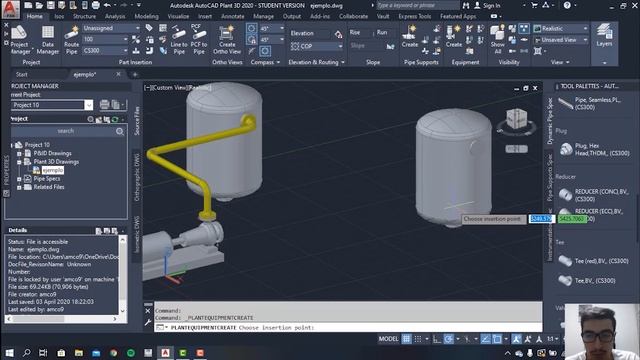The image size is (640, 360).
Task: Open the Orthographic DWG vertical tab
Action: (137, 177)
